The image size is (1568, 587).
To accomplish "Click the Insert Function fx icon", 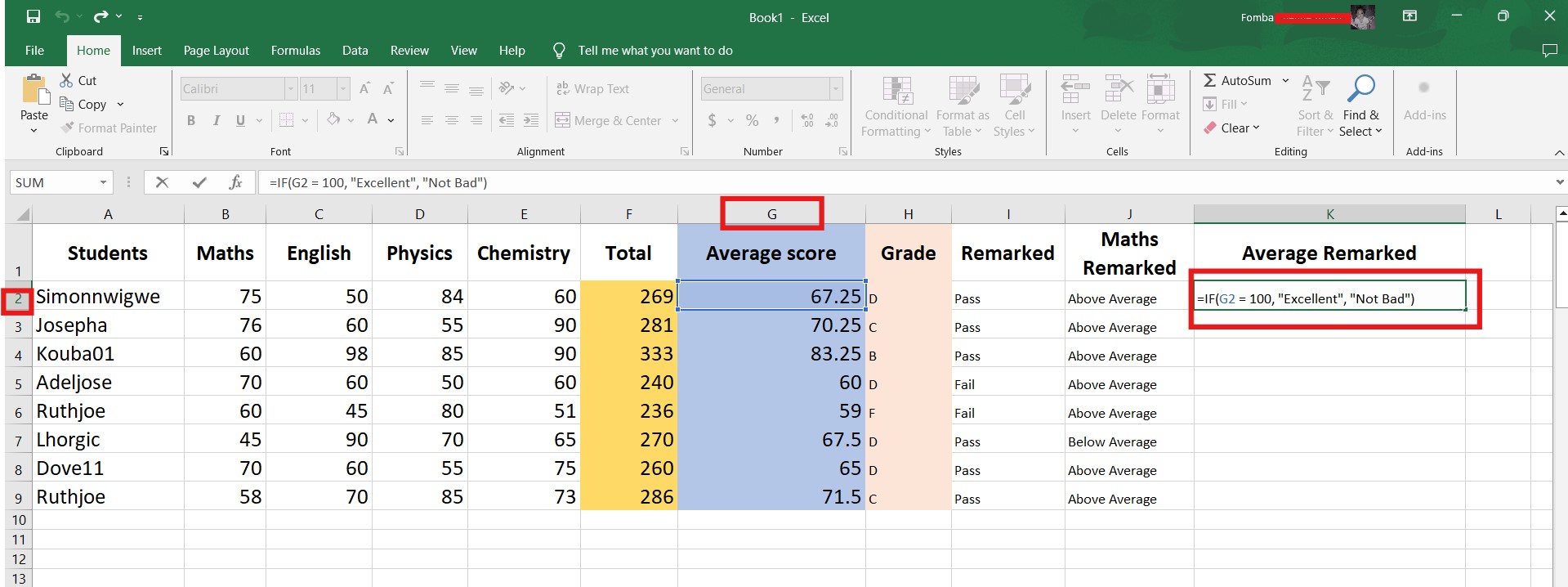I will [235, 182].
